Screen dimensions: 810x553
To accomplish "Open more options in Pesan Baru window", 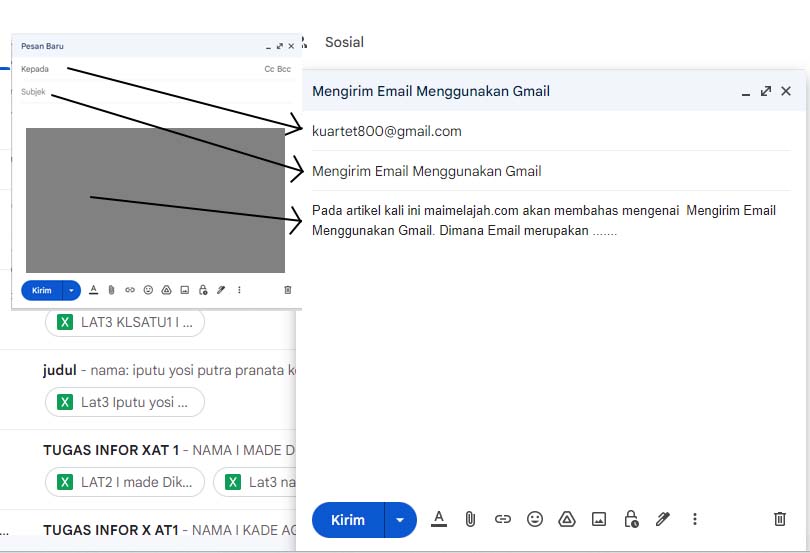I will [239, 290].
